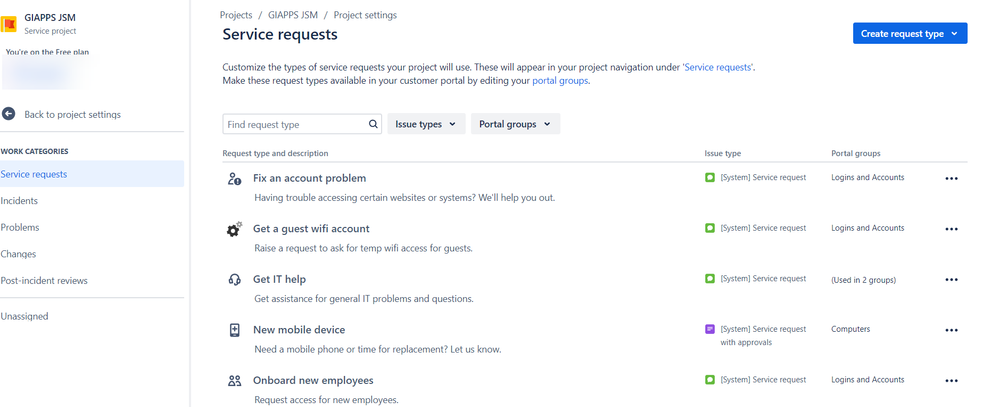Follow the portal groups link
Viewport: 999px width, 407px height.
tap(560, 81)
